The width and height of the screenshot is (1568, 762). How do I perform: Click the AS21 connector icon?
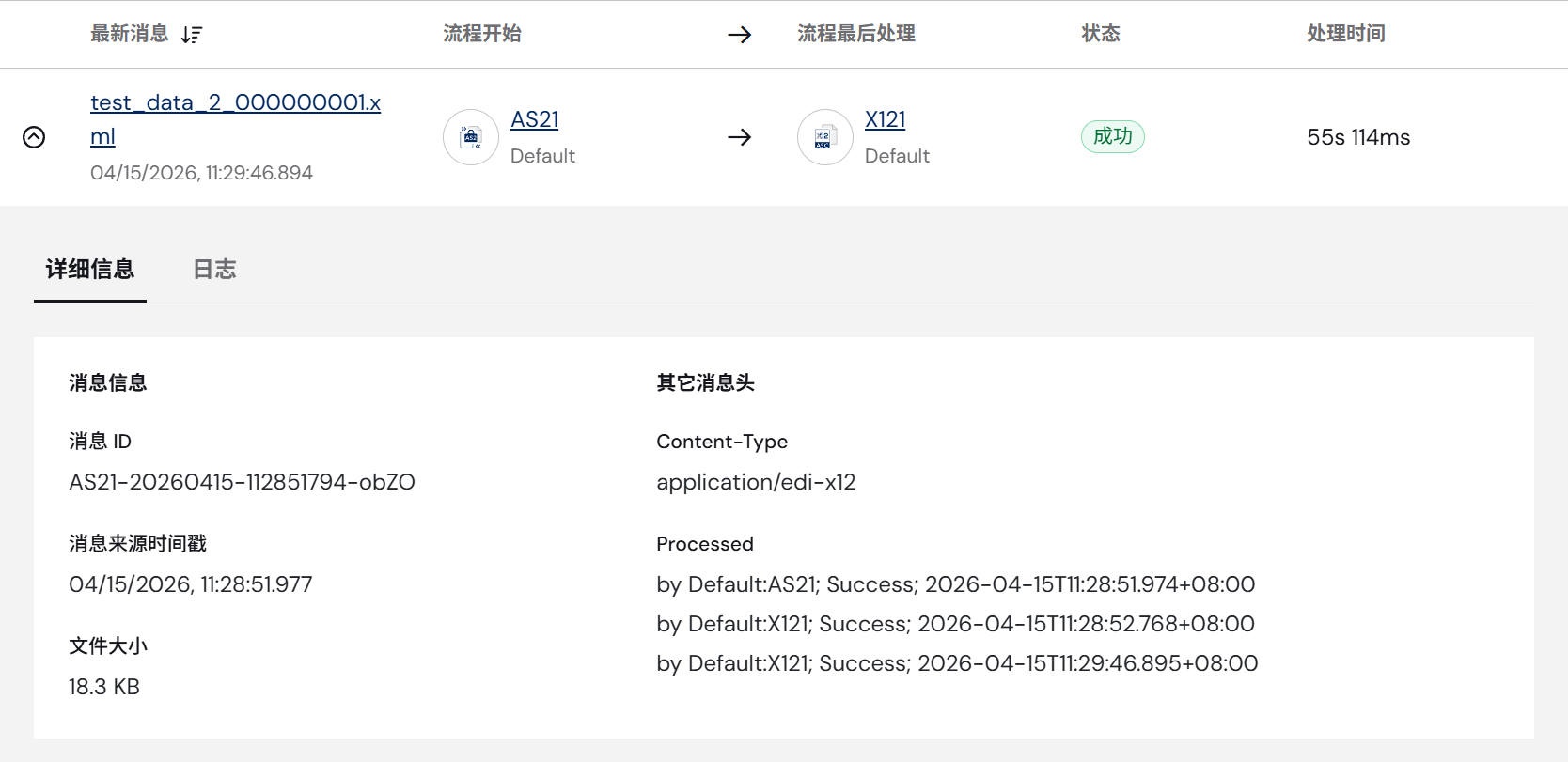(x=471, y=137)
